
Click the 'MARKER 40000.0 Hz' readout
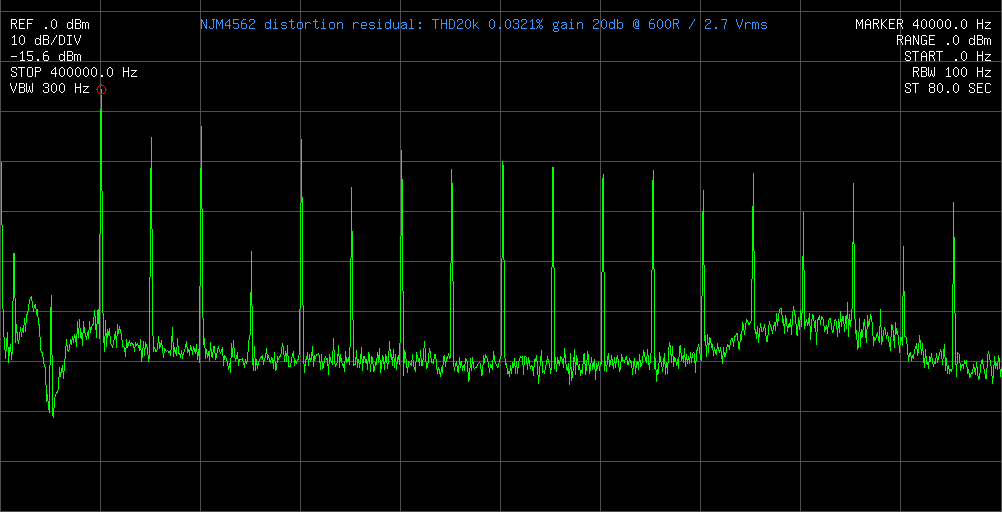[923, 25]
